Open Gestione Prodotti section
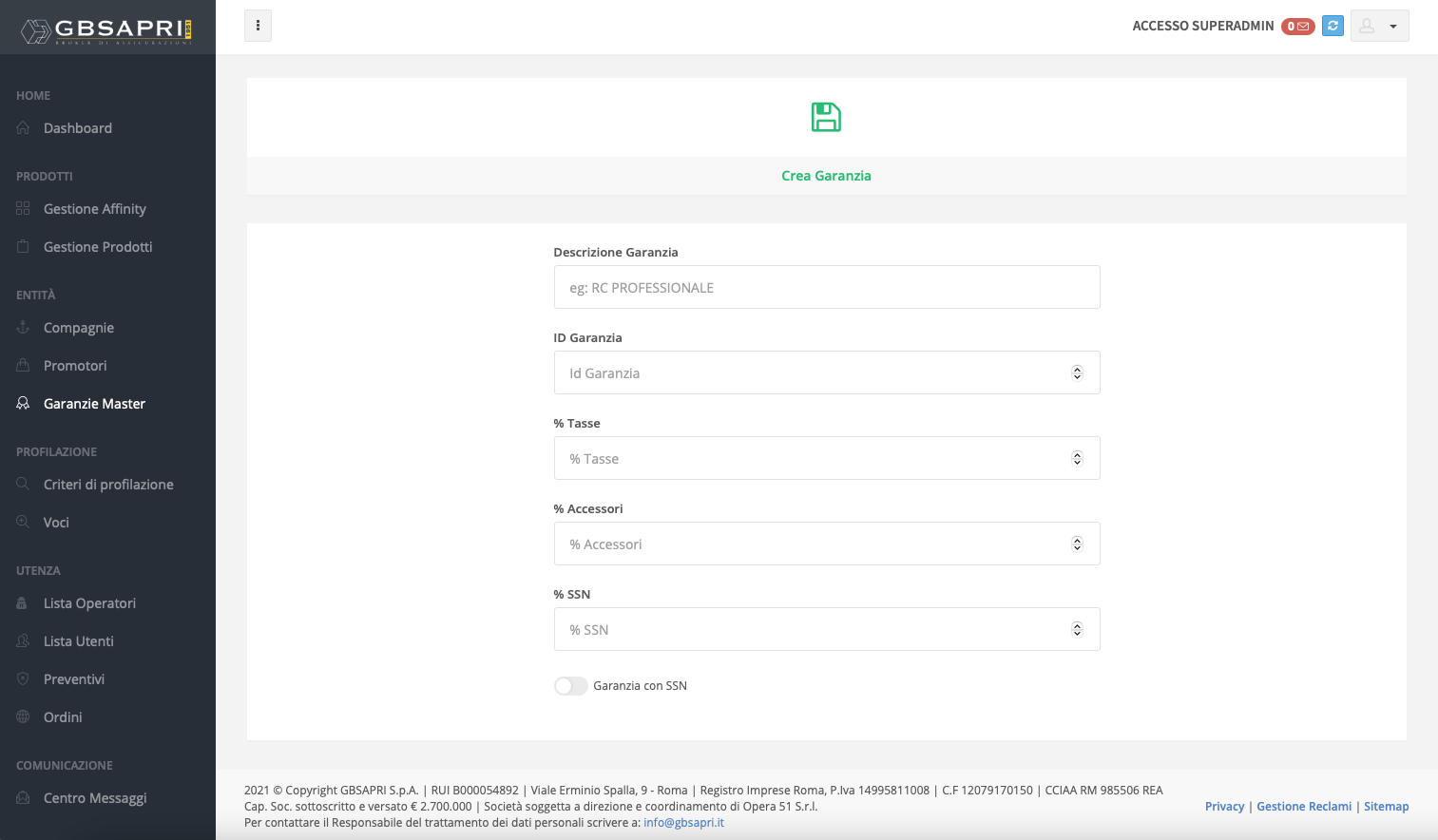The height and width of the screenshot is (840, 1438). click(97, 246)
